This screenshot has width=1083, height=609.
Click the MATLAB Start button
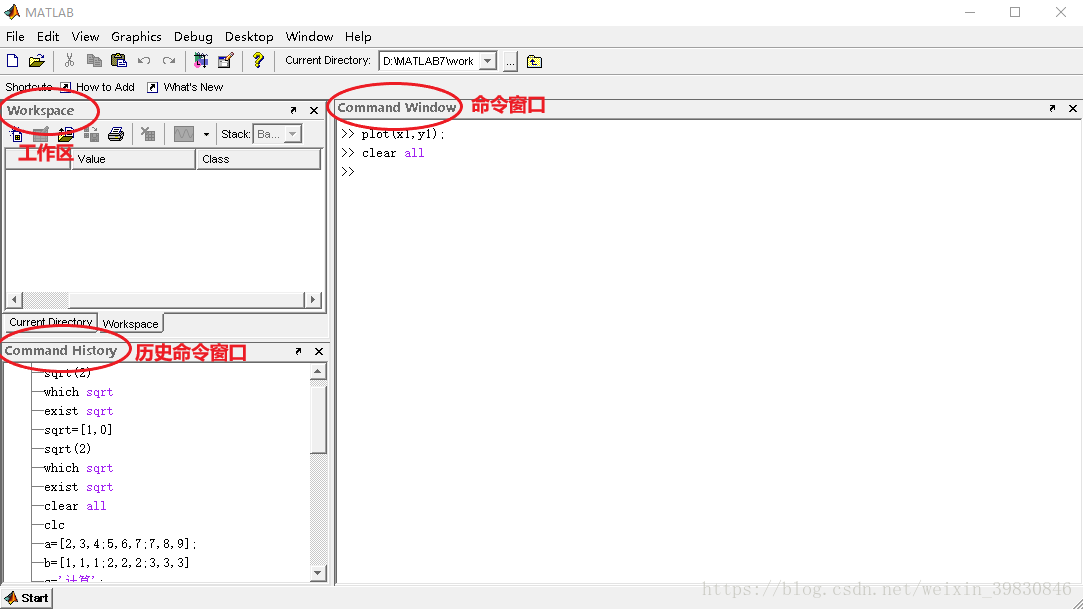click(26, 598)
